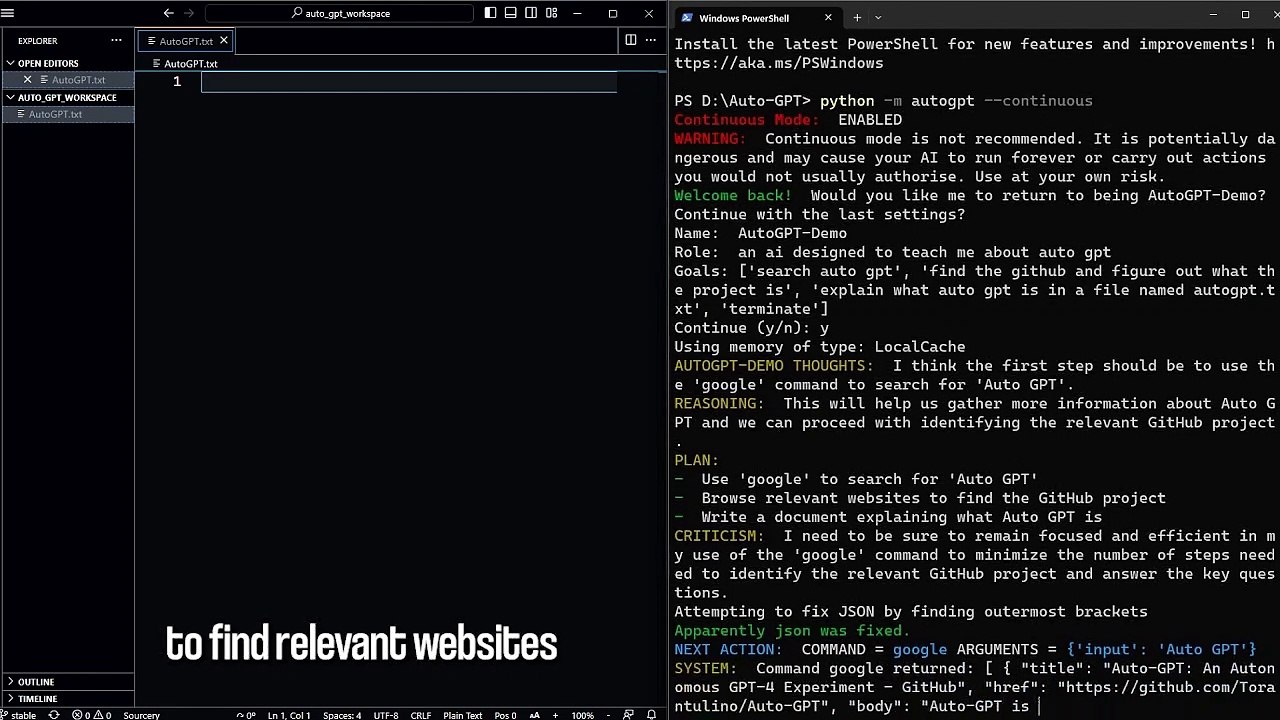The image size is (1280, 720).
Task: Split the editor to the right
Action: click(630, 40)
